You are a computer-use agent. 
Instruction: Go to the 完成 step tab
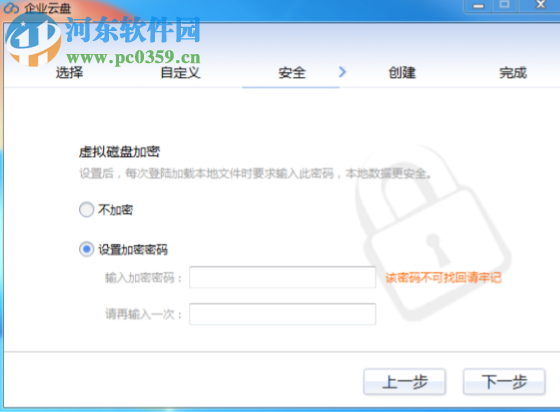click(x=513, y=73)
